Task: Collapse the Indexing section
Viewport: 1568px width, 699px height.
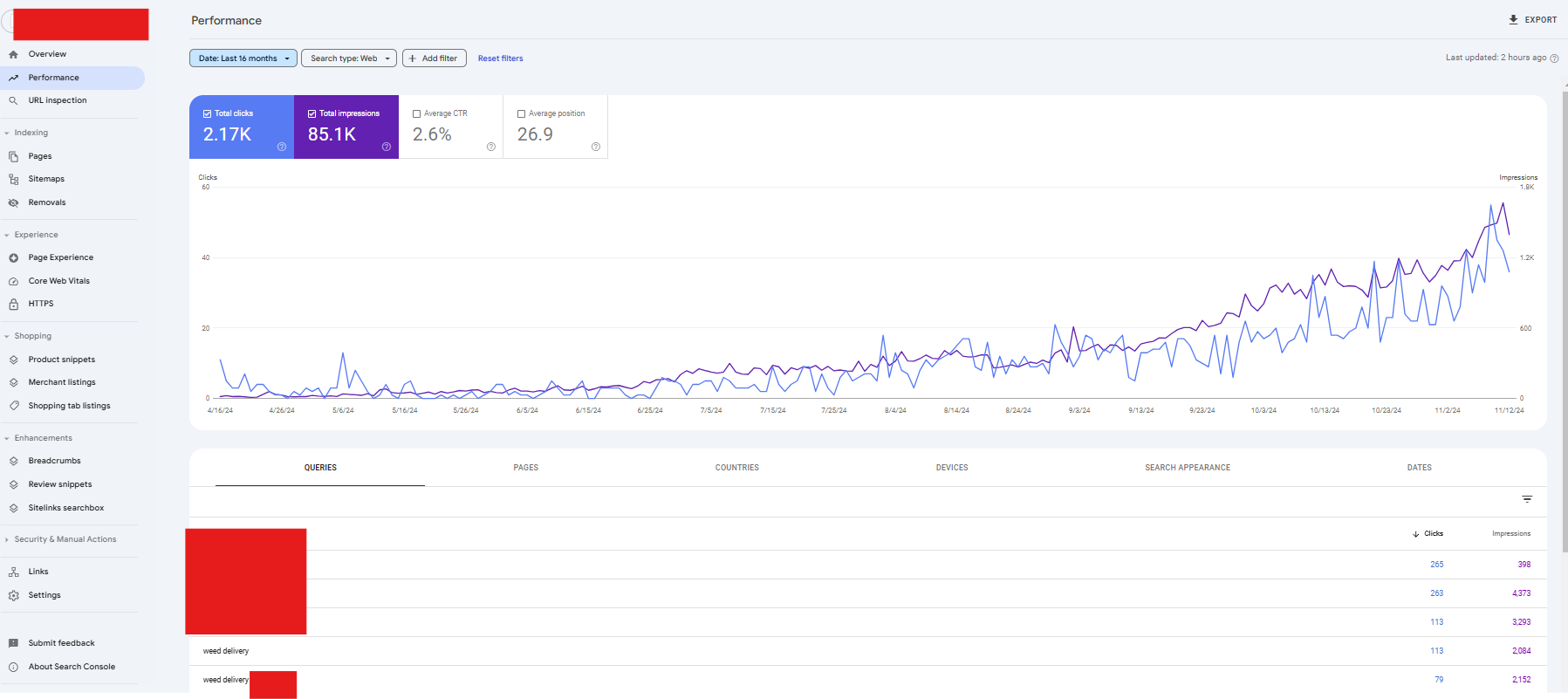Action: click(7, 133)
